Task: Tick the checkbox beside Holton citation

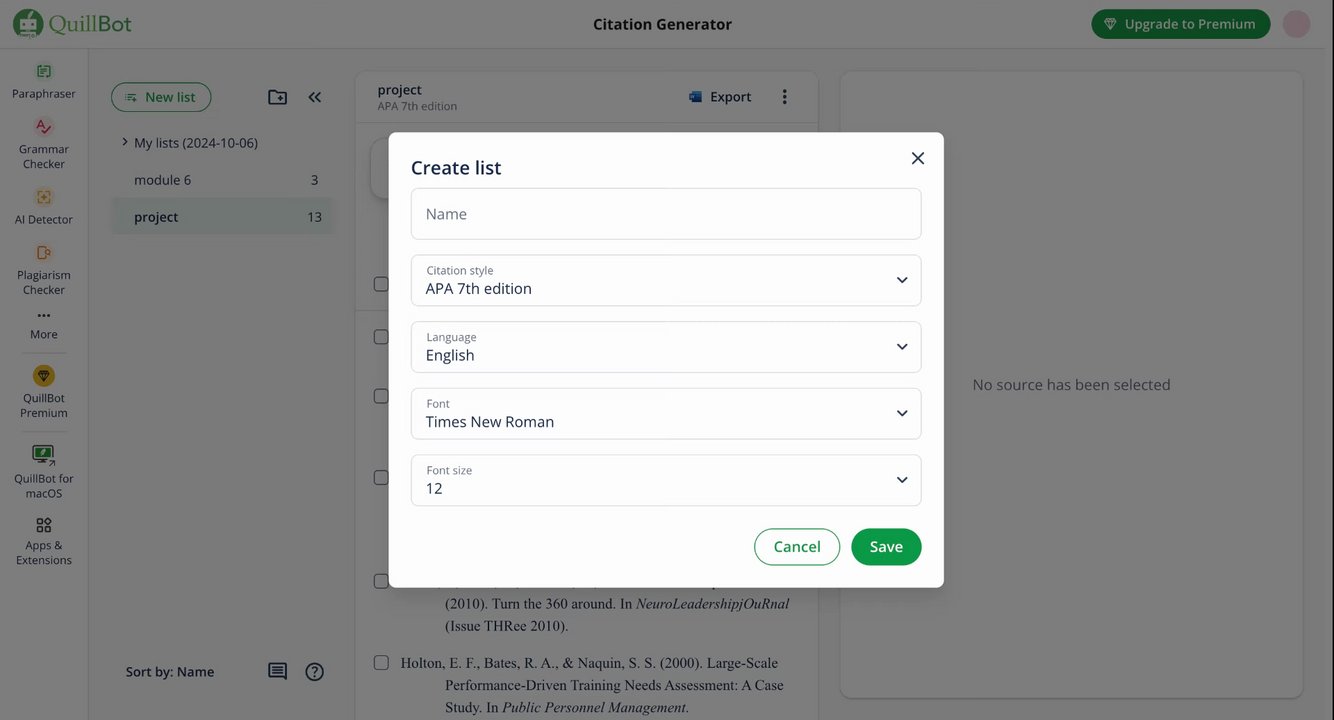Action: pyautogui.click(x=381, y=663)
